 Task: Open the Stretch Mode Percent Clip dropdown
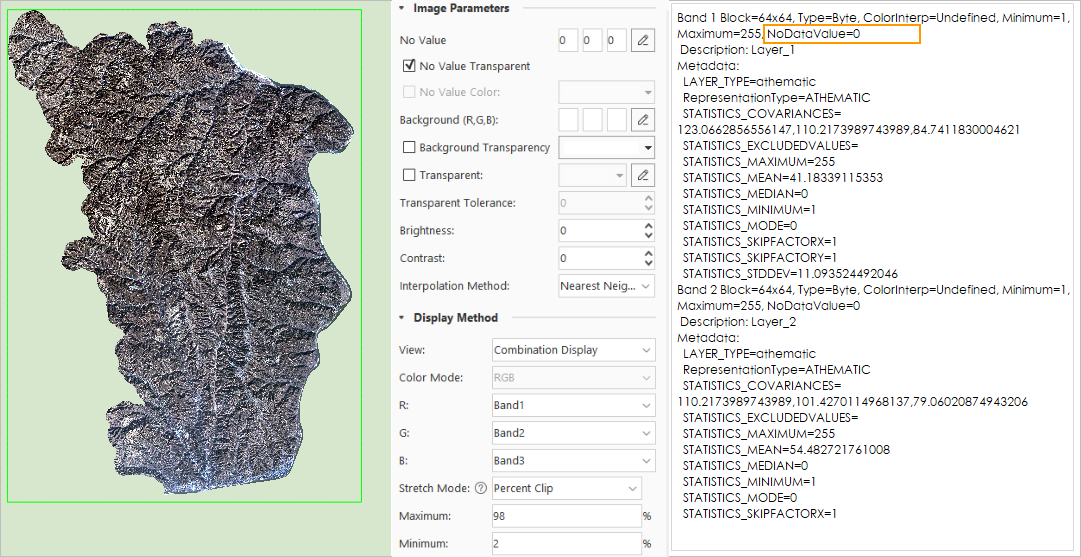(566, 489)
